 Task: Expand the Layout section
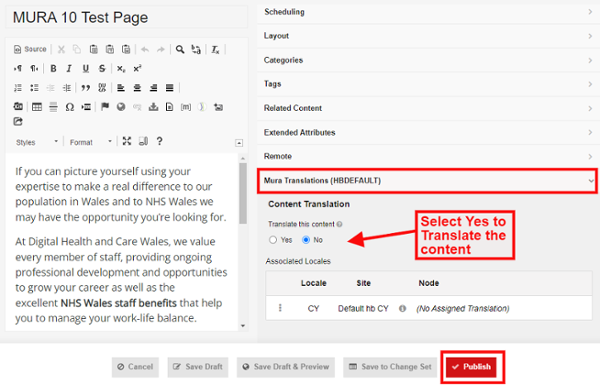click(428, 36)
